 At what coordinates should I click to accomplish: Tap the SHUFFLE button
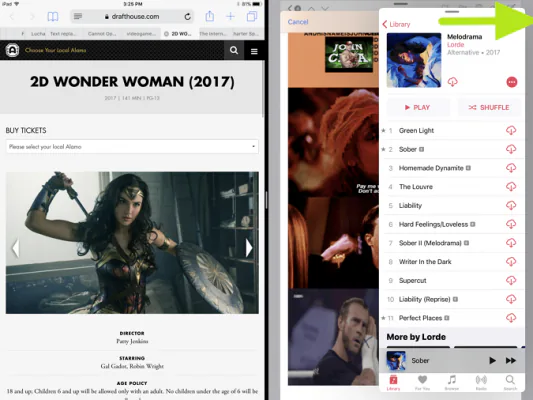489,107
